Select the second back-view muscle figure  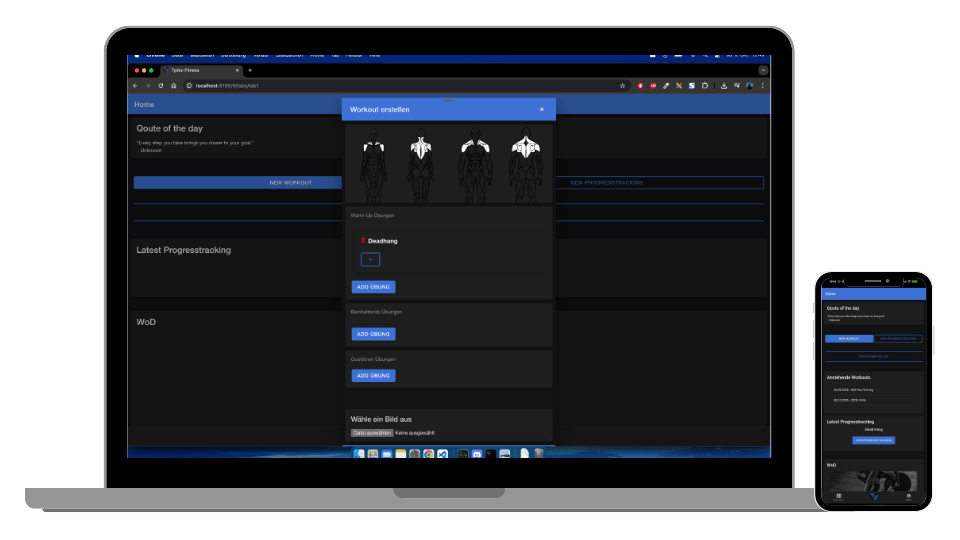[x=421, y=164]
